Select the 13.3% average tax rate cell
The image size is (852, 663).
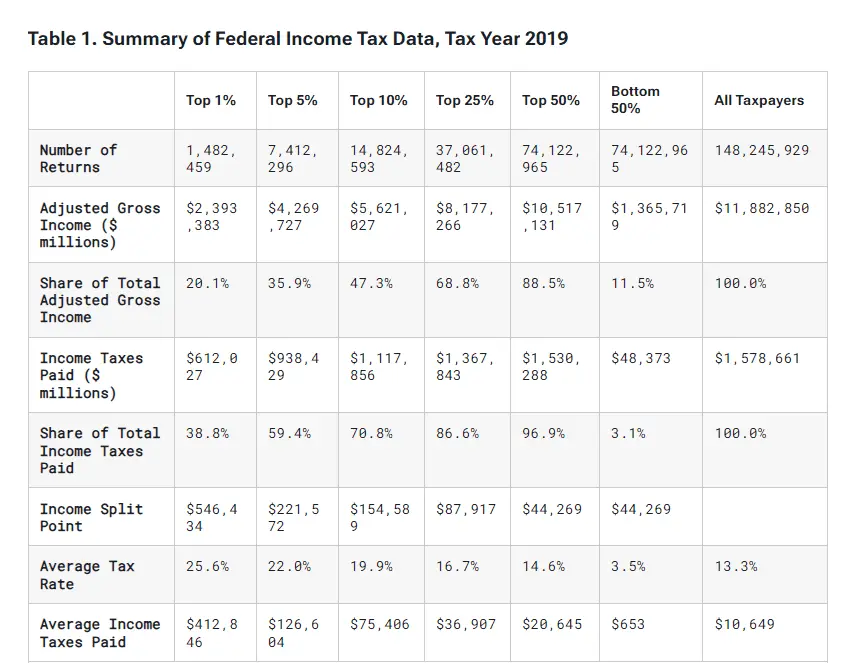735,566
